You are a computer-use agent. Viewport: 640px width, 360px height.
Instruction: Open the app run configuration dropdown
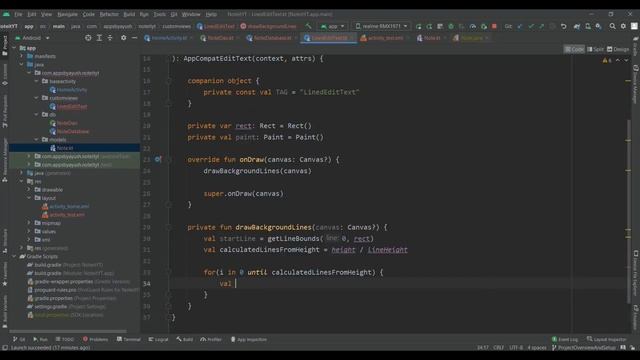333,26
